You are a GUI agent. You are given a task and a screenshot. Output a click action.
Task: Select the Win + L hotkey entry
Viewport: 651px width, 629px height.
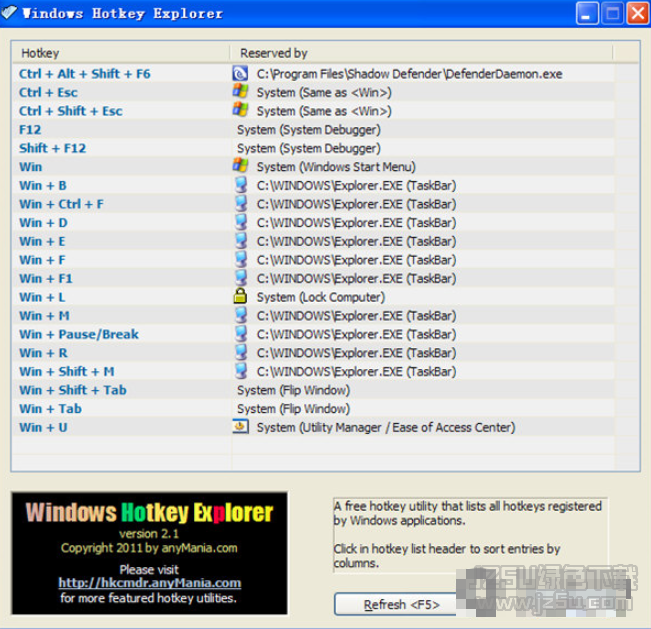tap(42, 297)
